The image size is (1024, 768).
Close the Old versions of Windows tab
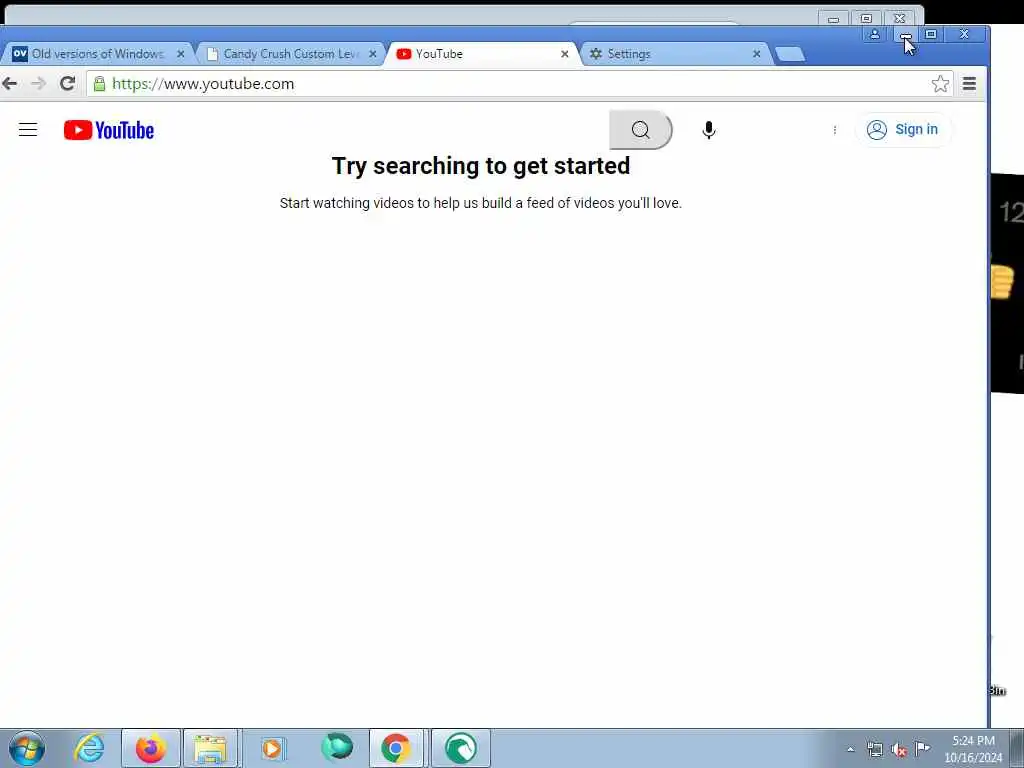181,54
